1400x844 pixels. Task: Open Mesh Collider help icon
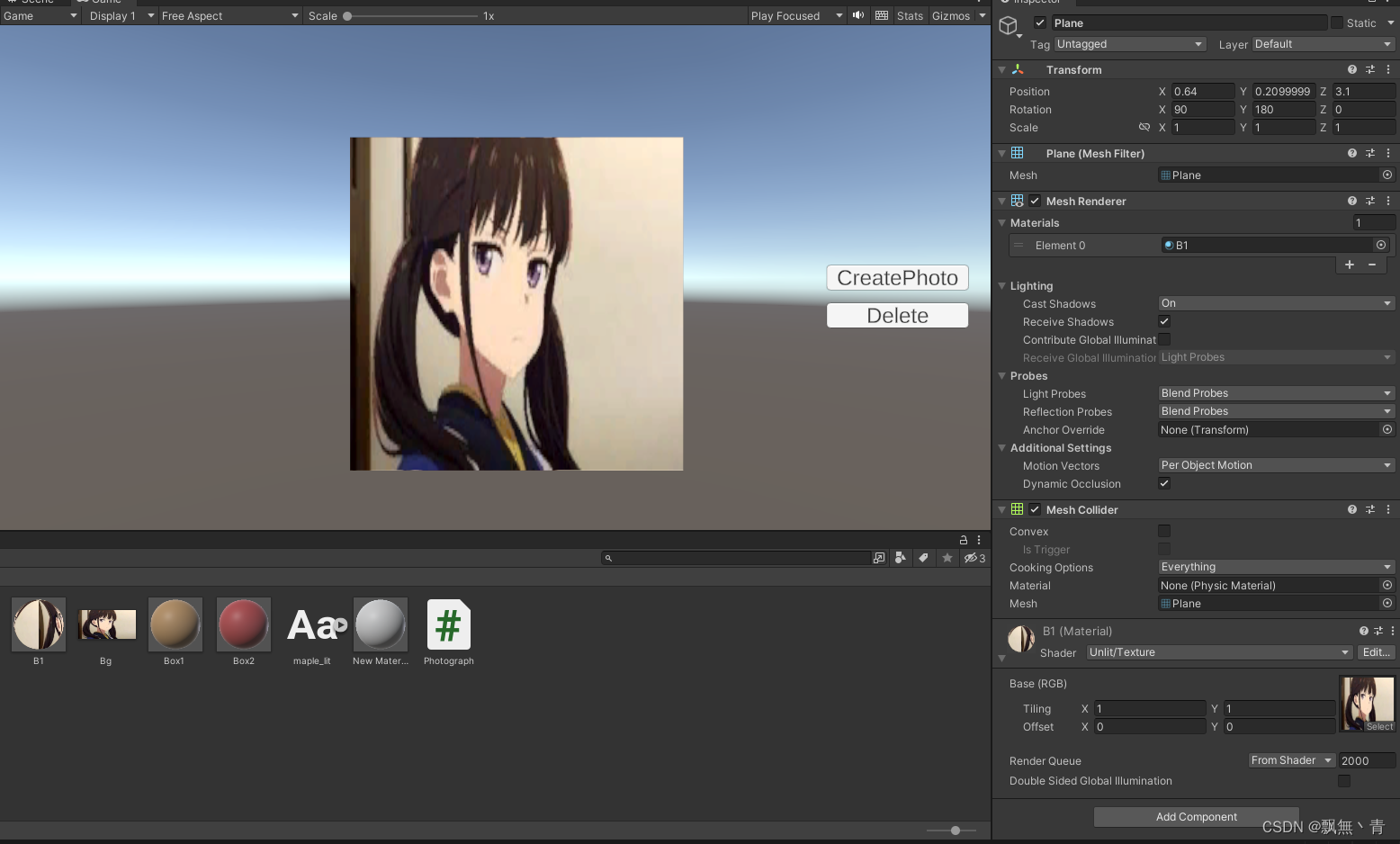1351,509
